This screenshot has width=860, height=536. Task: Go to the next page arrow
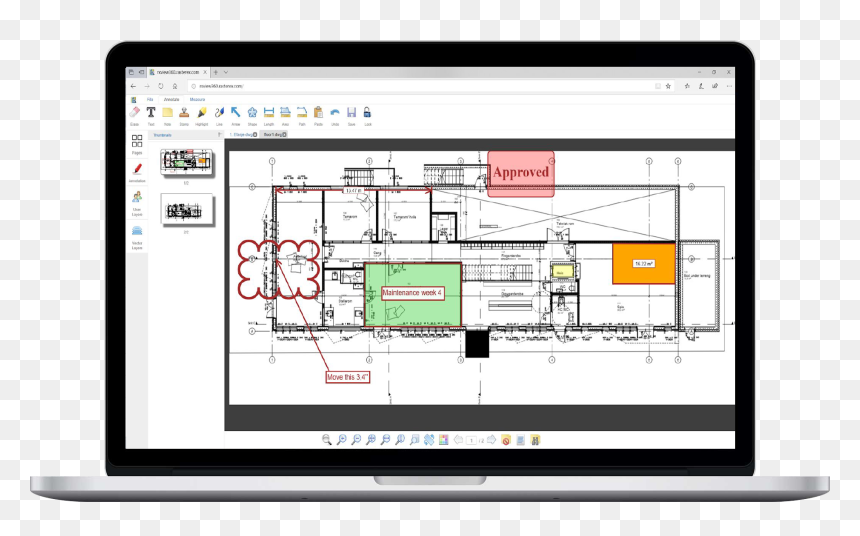pyautogui.click(x=491, y=439)
